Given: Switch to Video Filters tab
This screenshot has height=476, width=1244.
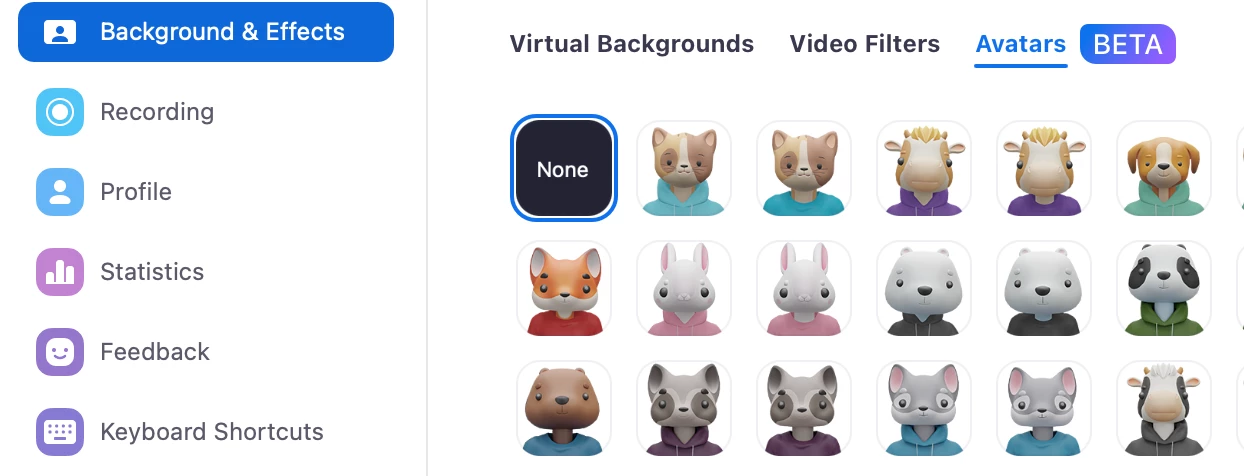Looking at the screenshot, I should tap(865, 44).
